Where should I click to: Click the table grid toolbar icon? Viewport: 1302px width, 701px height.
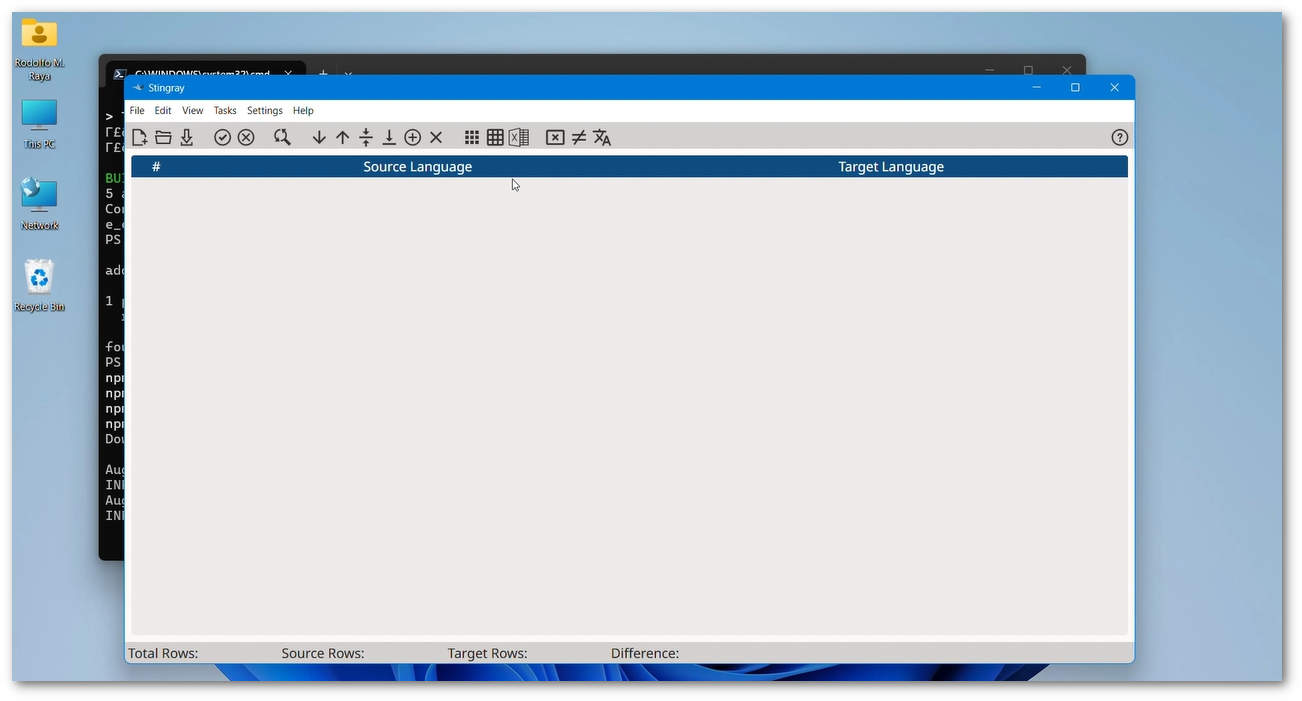495,138
